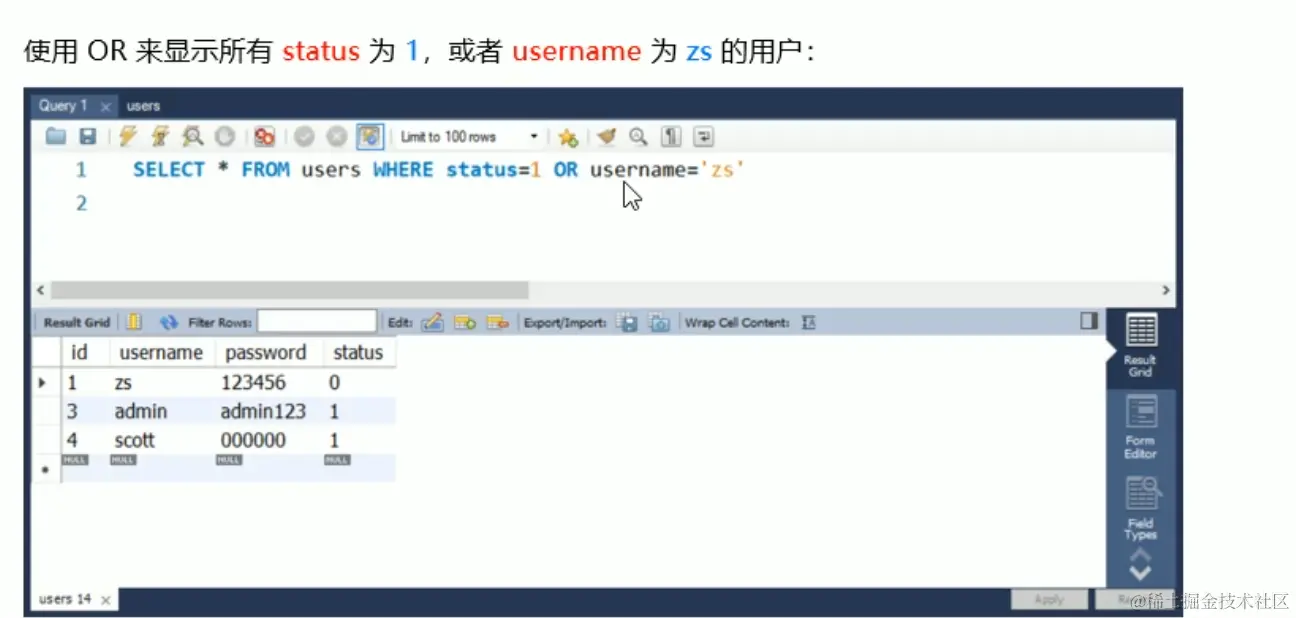
Task: Click the Commit checkmark icon
Action: (304, 137)
